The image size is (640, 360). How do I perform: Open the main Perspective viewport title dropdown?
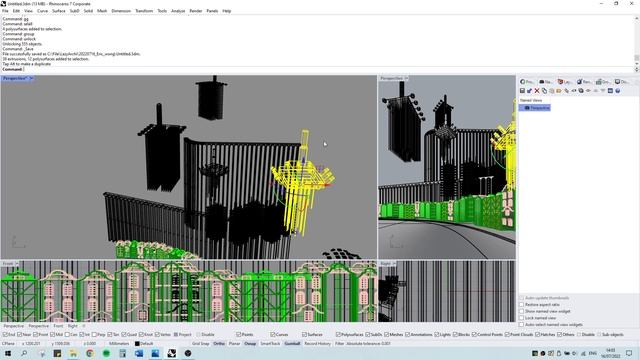(31, 78)
